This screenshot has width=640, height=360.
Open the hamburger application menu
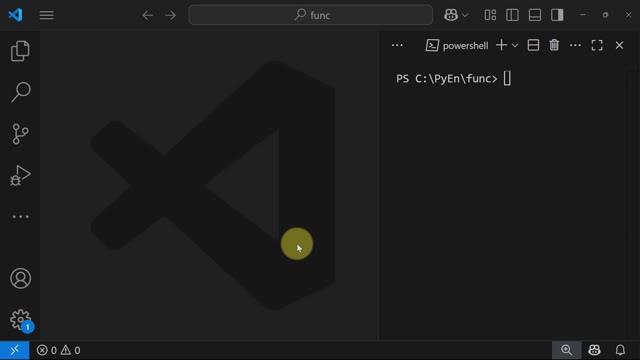click(47, 15)
